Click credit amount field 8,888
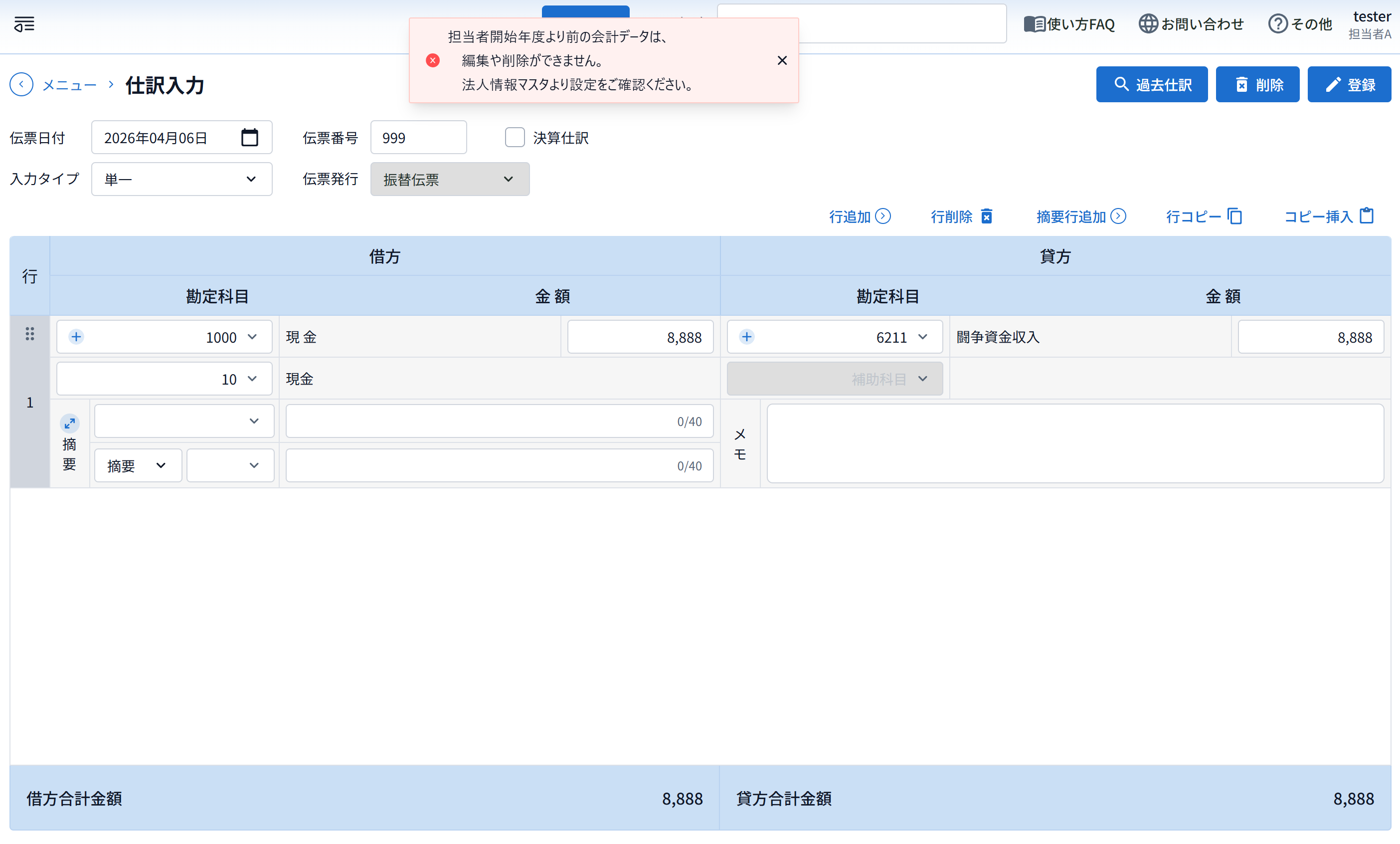The image size is (1400, 844). (x=1311, y=337)
